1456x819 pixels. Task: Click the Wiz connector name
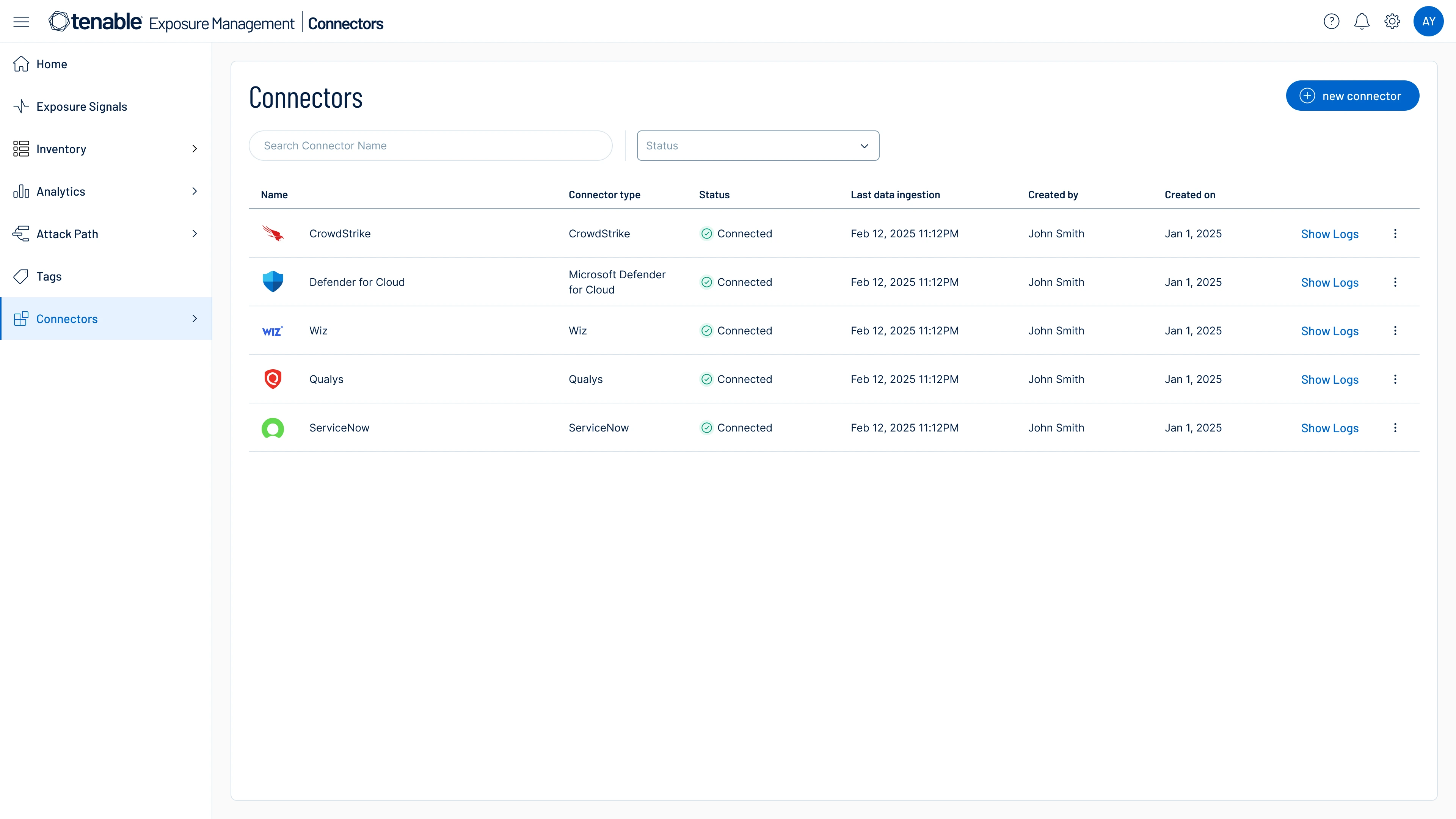pos(318,331)
